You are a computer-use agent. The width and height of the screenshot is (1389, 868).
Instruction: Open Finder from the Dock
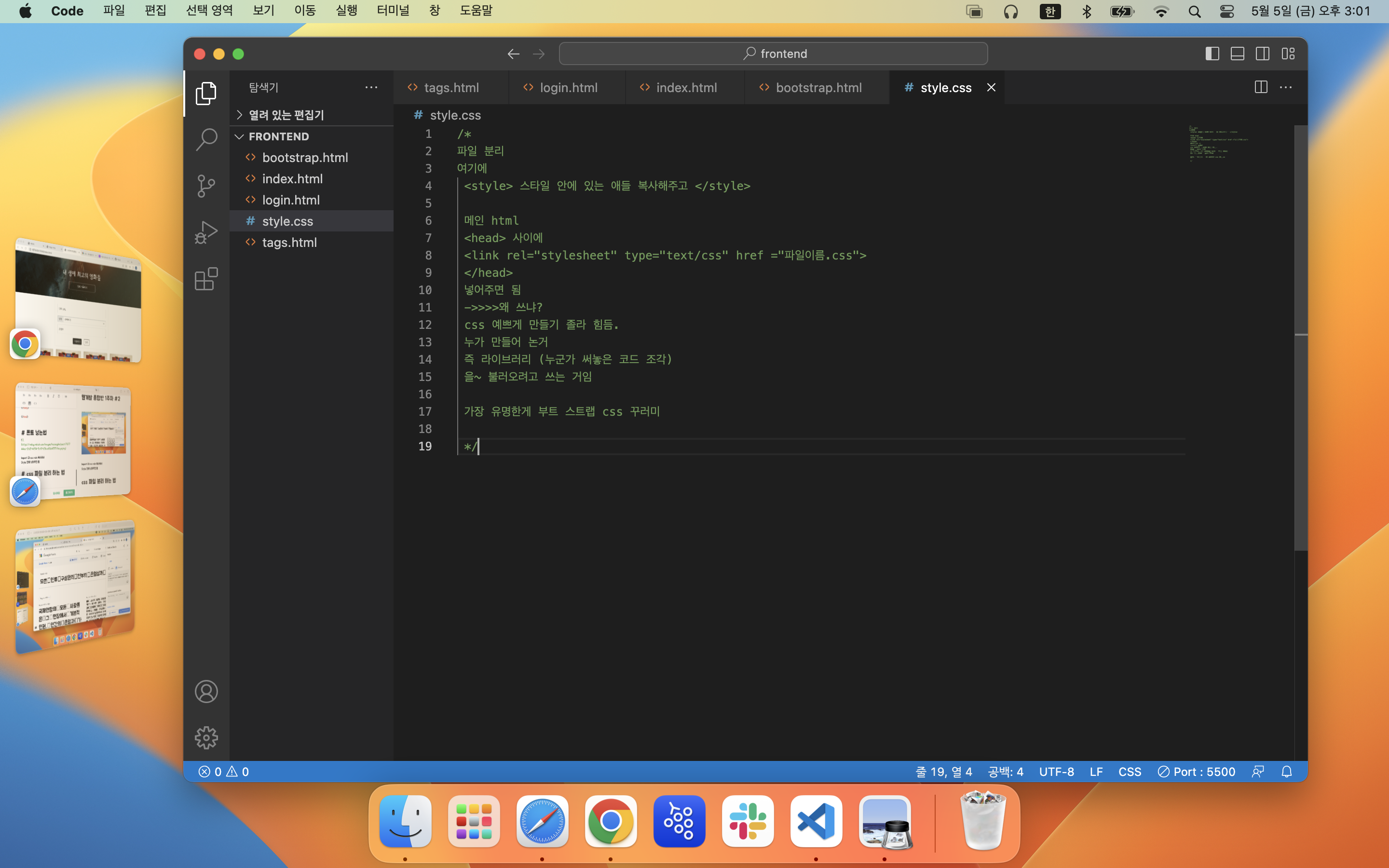pos(405,821)
